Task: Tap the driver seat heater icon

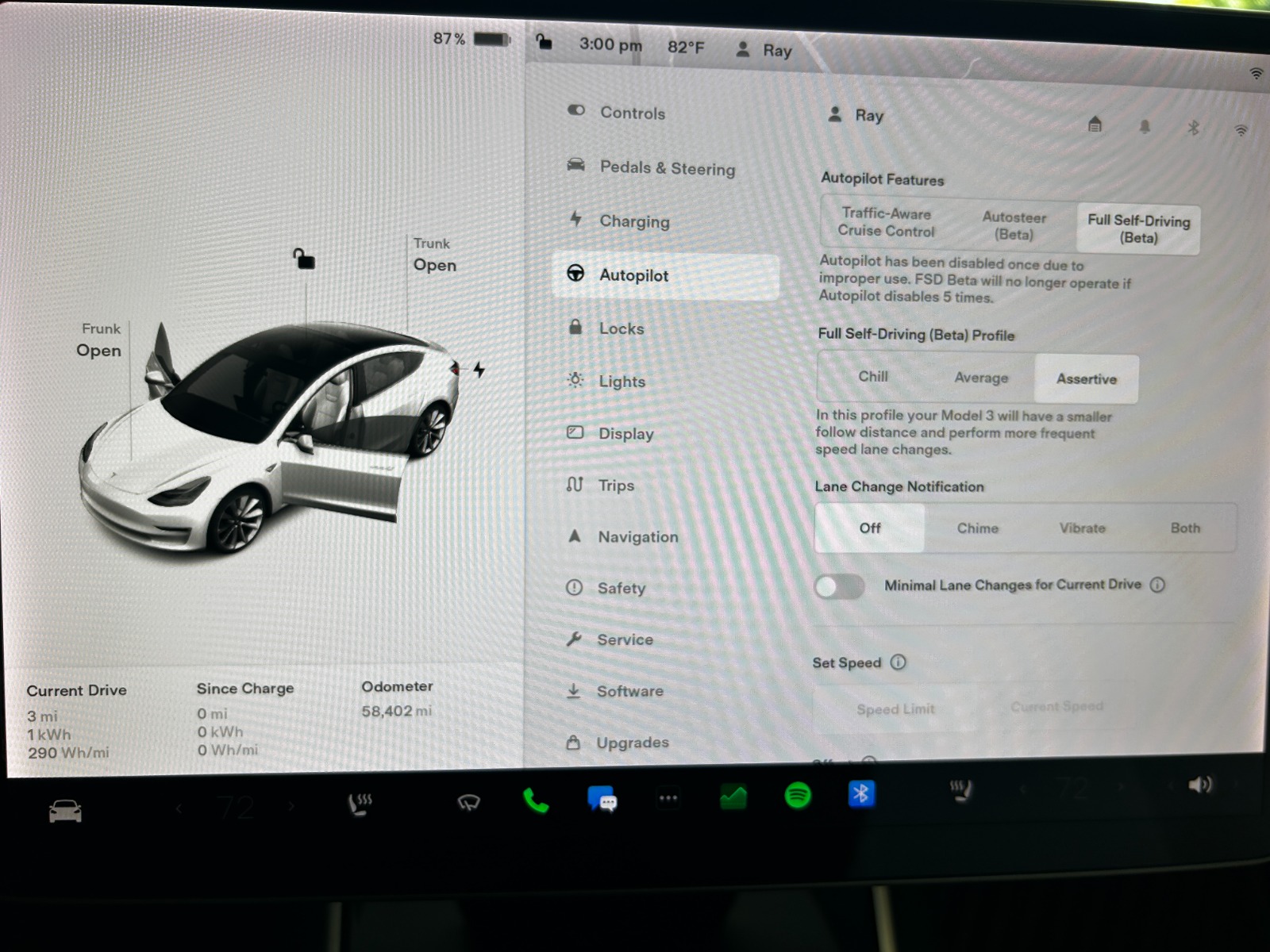Action: point(360,804)
